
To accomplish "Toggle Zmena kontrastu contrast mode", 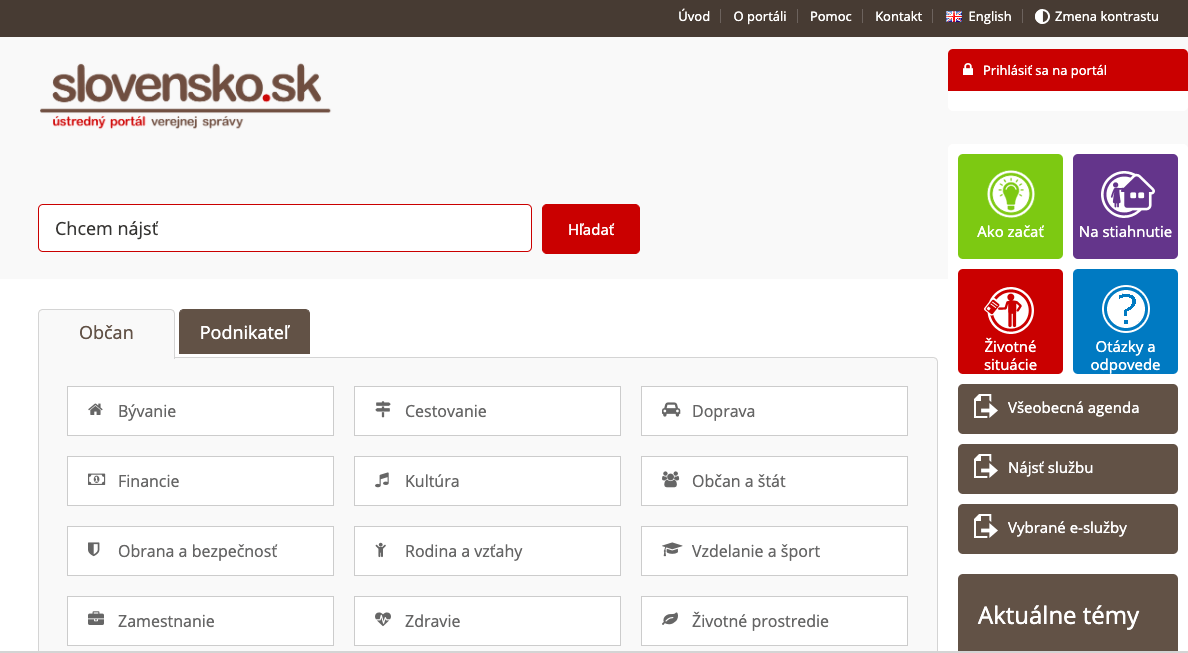I will coord(1096,17).
